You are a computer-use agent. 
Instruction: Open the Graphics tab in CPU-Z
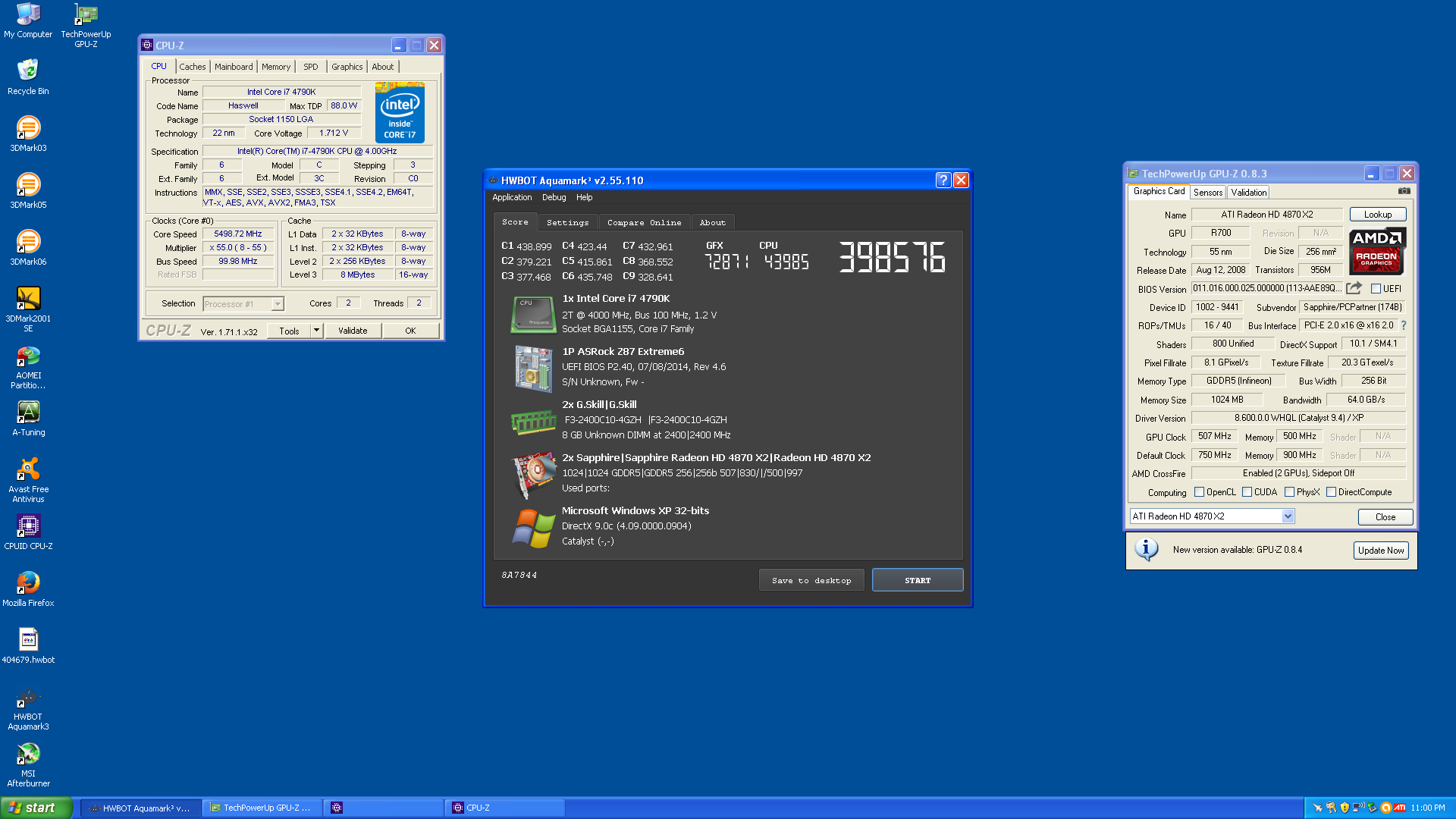click(x=347, y=67)
